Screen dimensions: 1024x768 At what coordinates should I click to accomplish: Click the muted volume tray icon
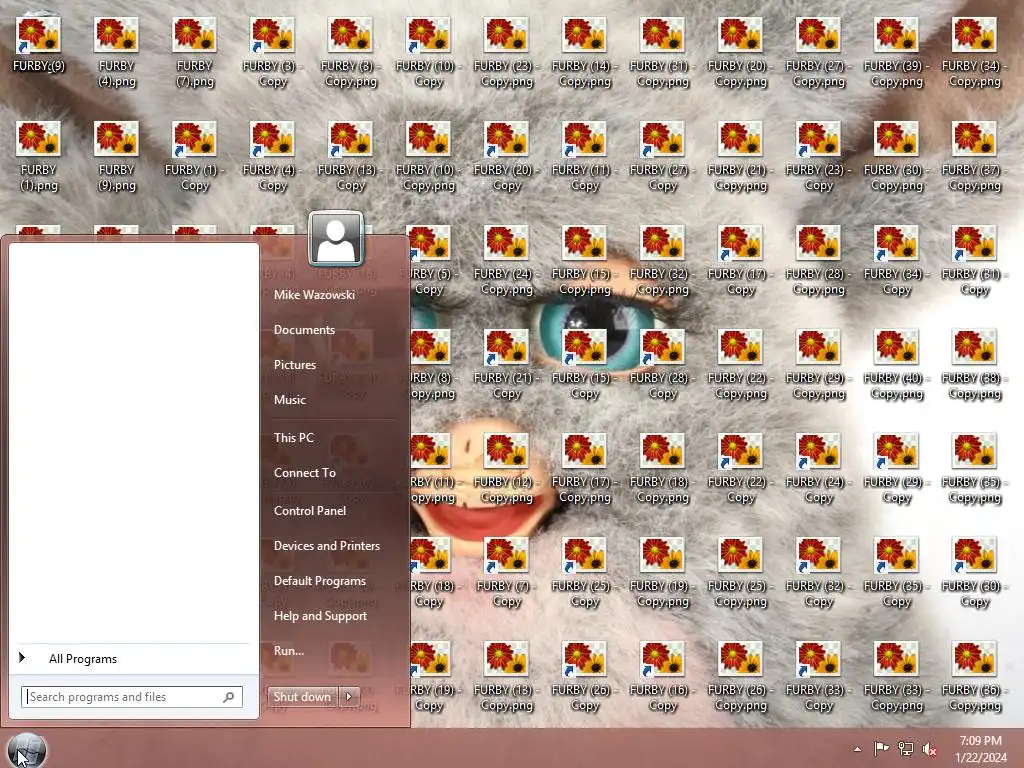[930, 749]
